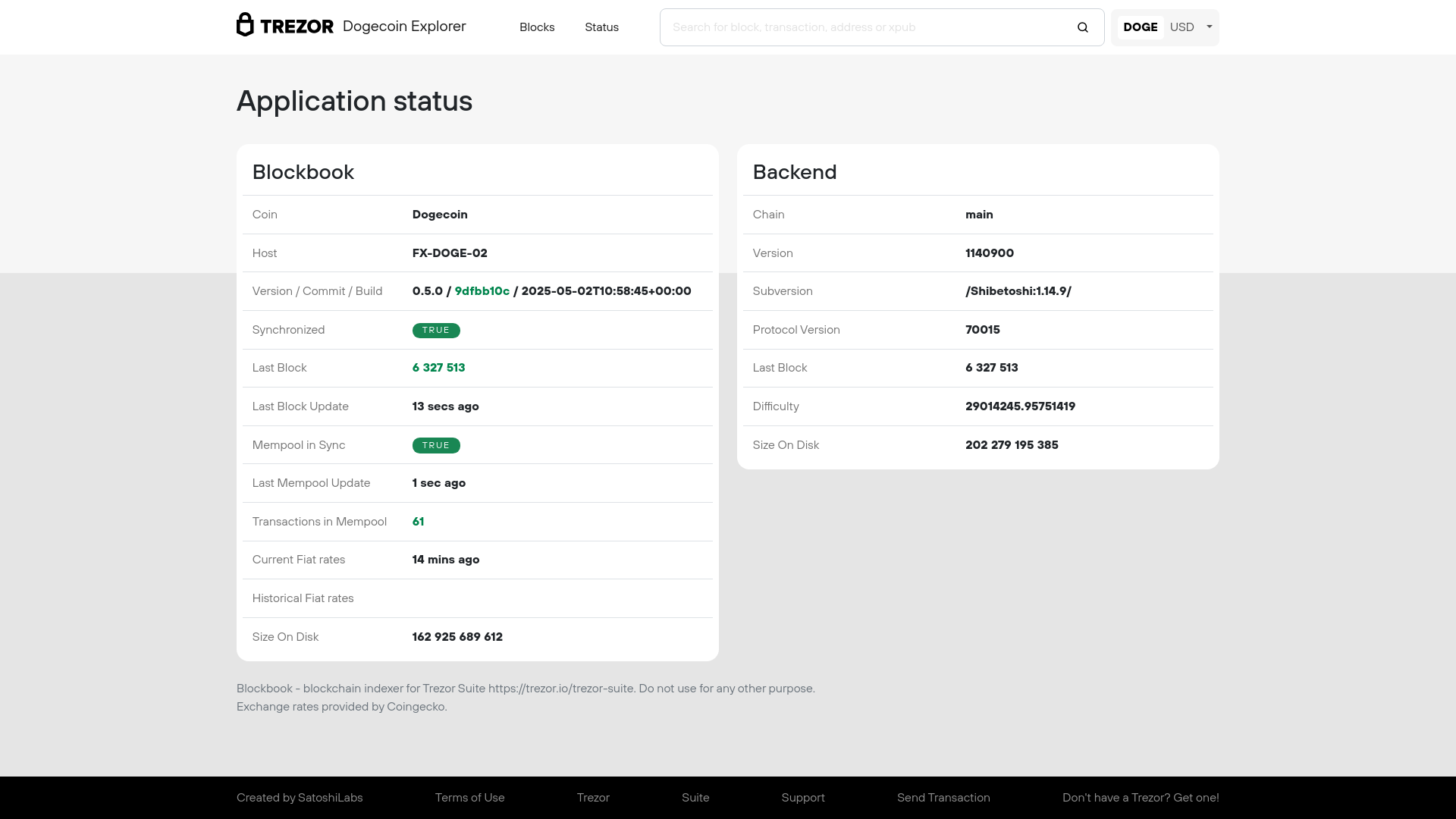Viewport: 1456px width, 819px height.
Task: Open the 61 mempool transactions link
Action: (x=418, y=522)
